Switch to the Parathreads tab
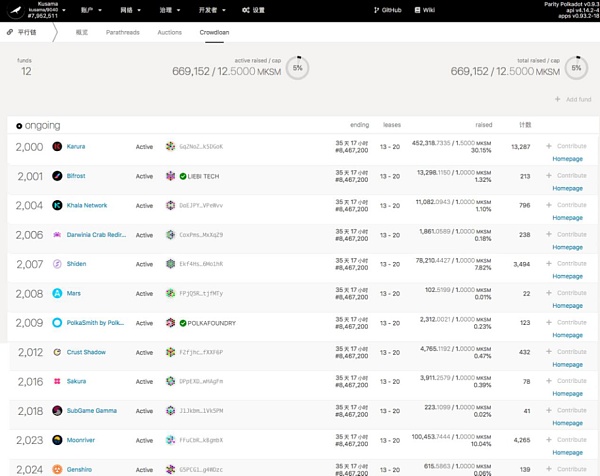The image size is (600, 476). point(123,32)
